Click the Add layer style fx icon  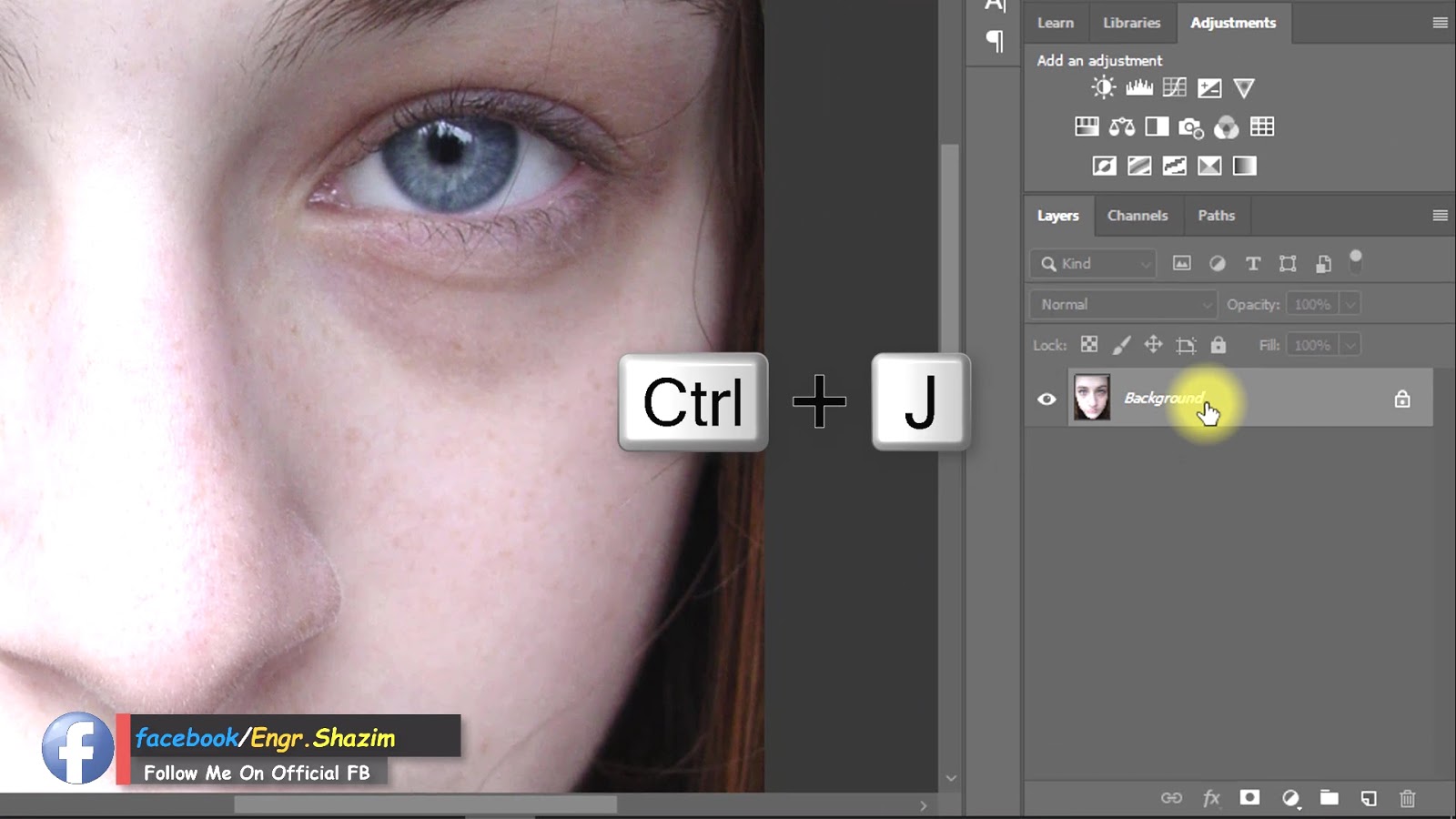(1211, 798)
